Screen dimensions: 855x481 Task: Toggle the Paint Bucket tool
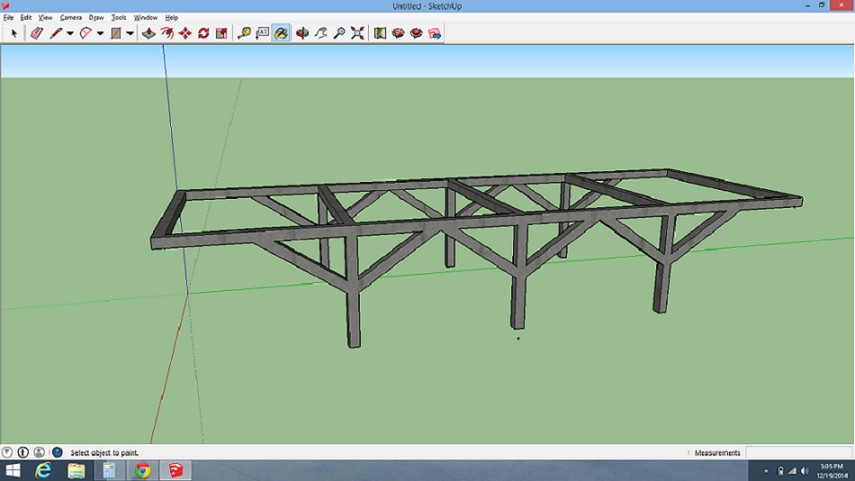(x=282, y=33)
